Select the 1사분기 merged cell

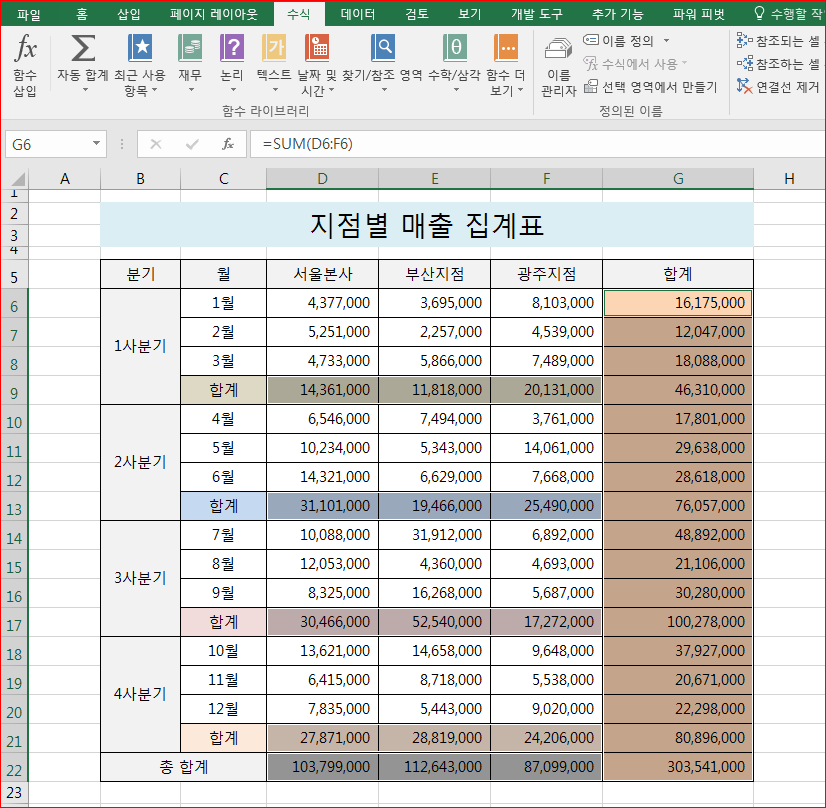tap(140, 346)
